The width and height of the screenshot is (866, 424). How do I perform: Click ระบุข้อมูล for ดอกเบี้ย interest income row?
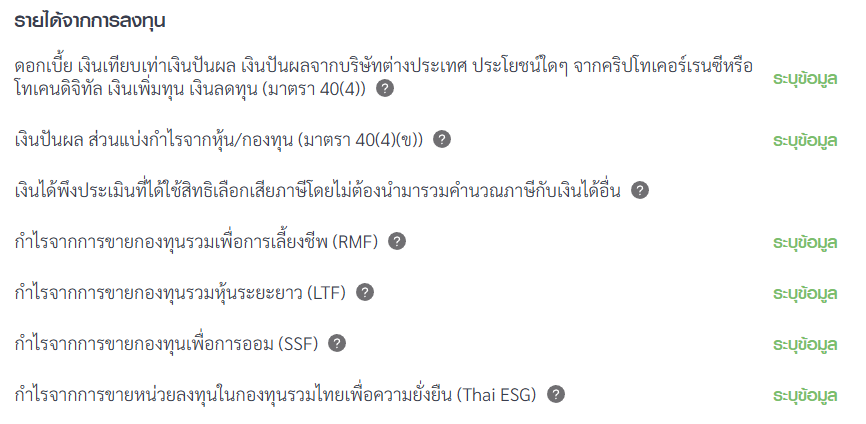805,79
